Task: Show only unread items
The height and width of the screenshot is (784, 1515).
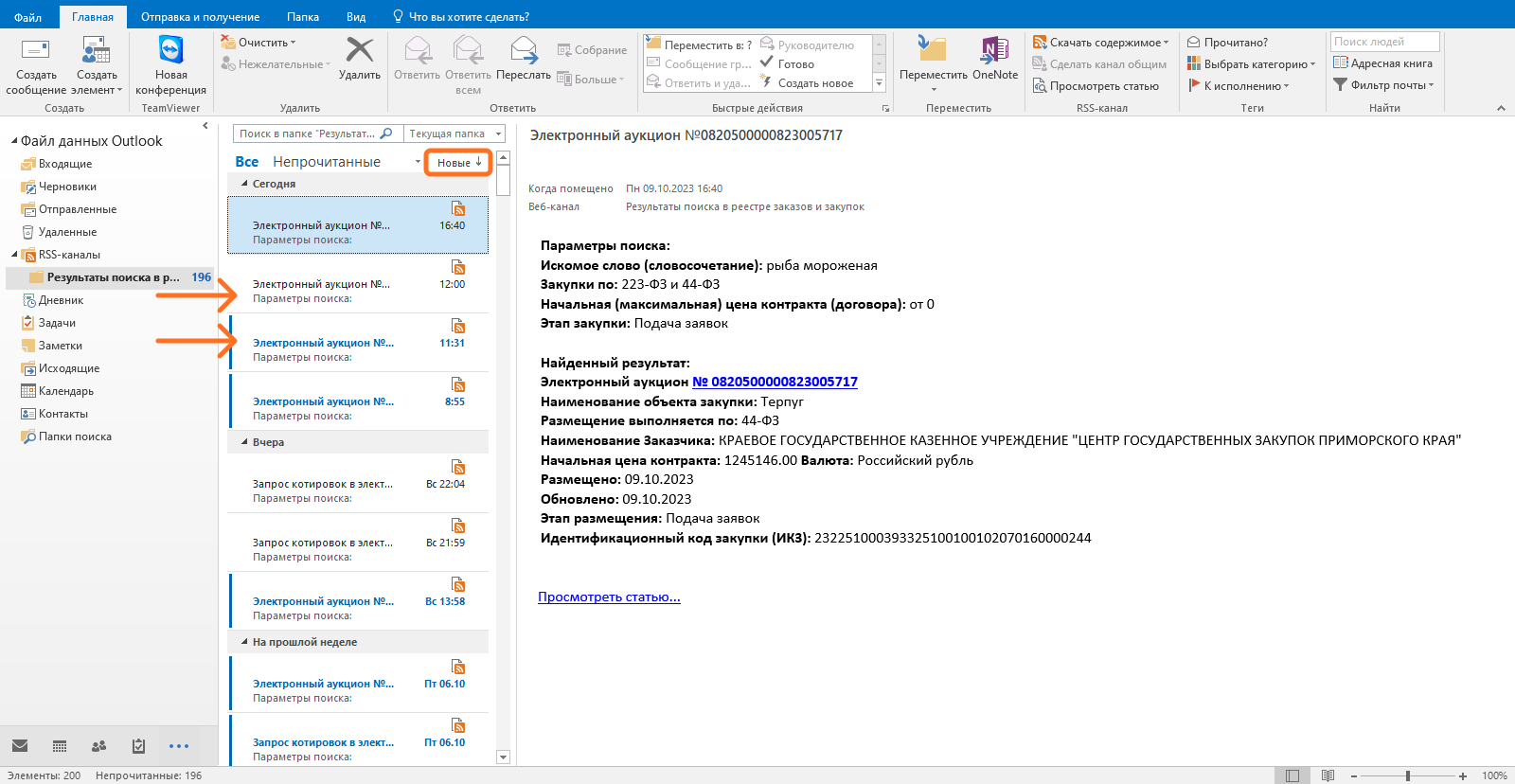Action: [x=327, y=162]
